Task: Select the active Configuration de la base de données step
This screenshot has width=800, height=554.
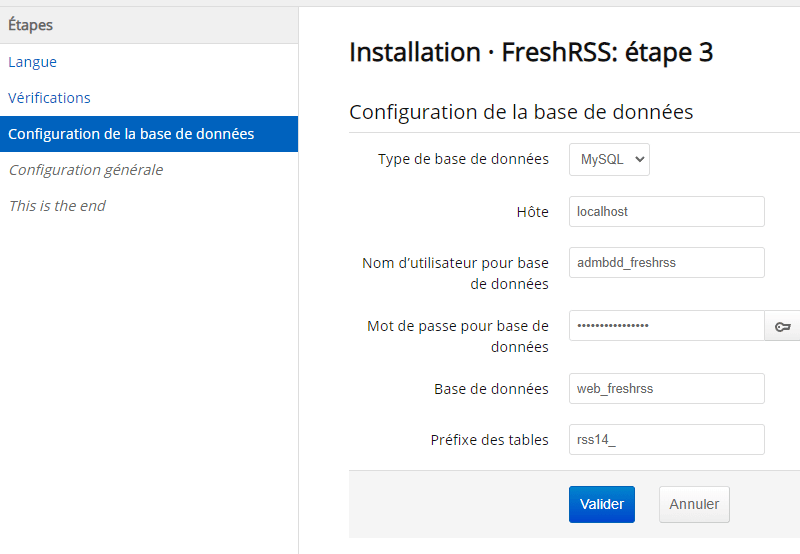Action: [131, 134]
